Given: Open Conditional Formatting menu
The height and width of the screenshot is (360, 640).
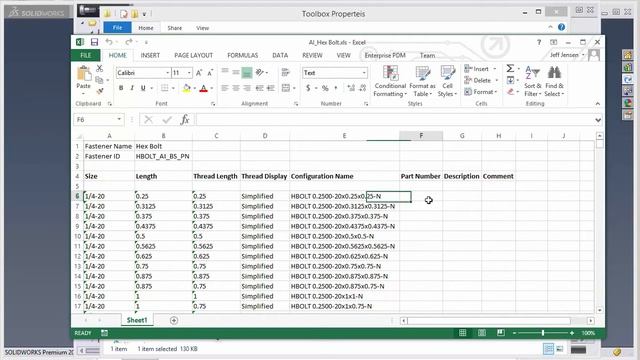Looking at the screenshot, I should [390, 81].
